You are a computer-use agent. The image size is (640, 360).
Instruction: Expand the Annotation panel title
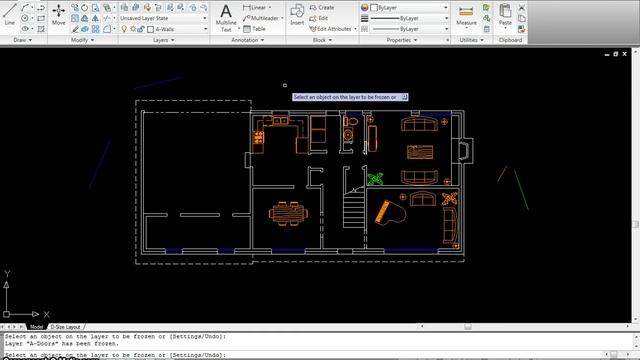(248, 40)
